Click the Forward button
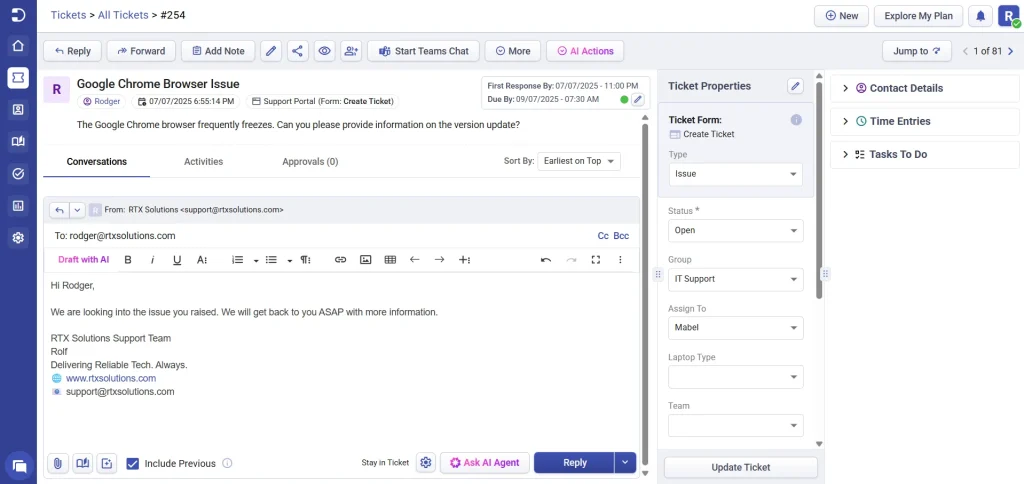This screenshot has width=1024, height=484. tap(141, 51)
